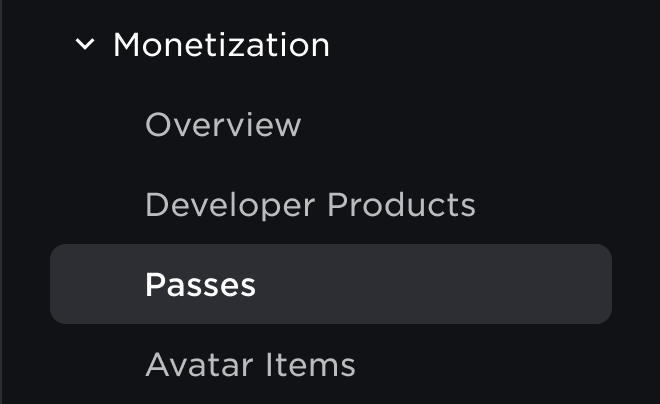Hide the Monetization submenu using its chevron

85,45
